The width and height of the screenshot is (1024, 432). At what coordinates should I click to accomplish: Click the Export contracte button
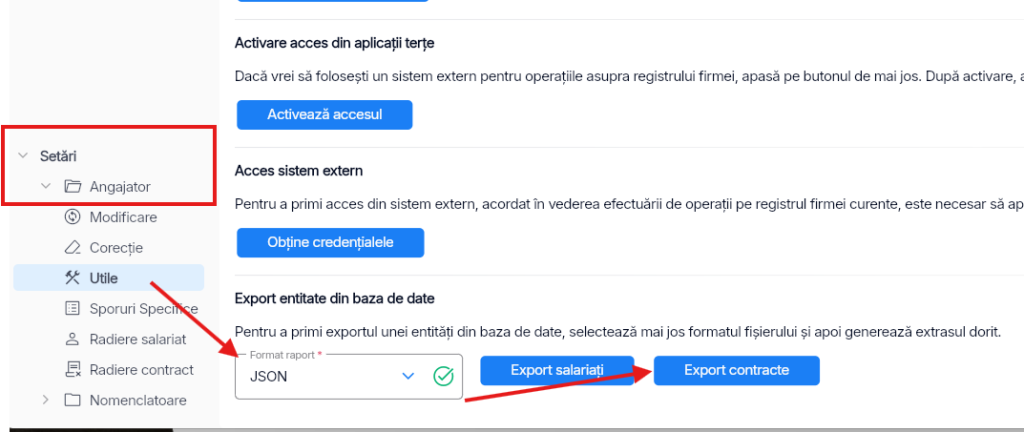point(737,371)
